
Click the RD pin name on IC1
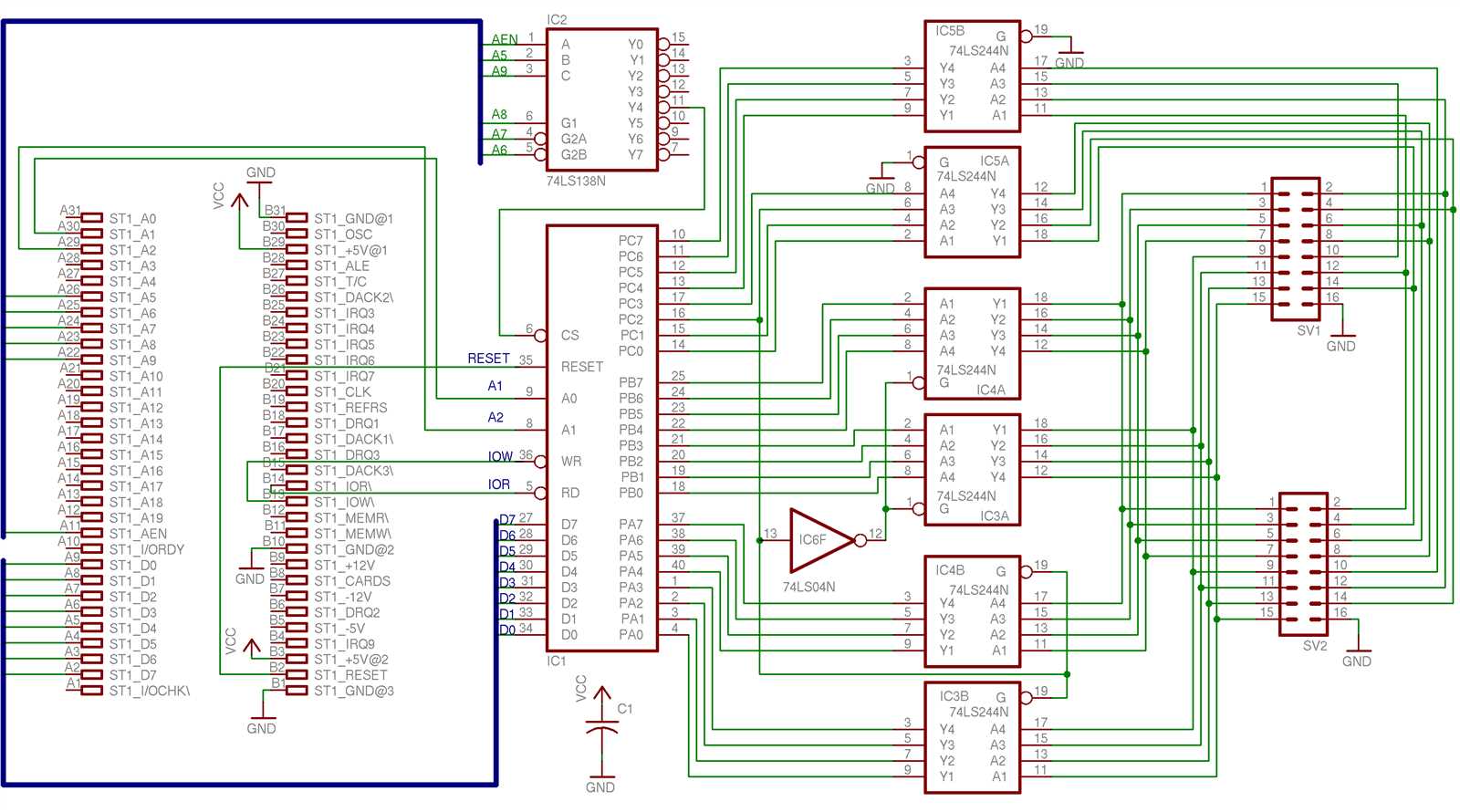570,493
